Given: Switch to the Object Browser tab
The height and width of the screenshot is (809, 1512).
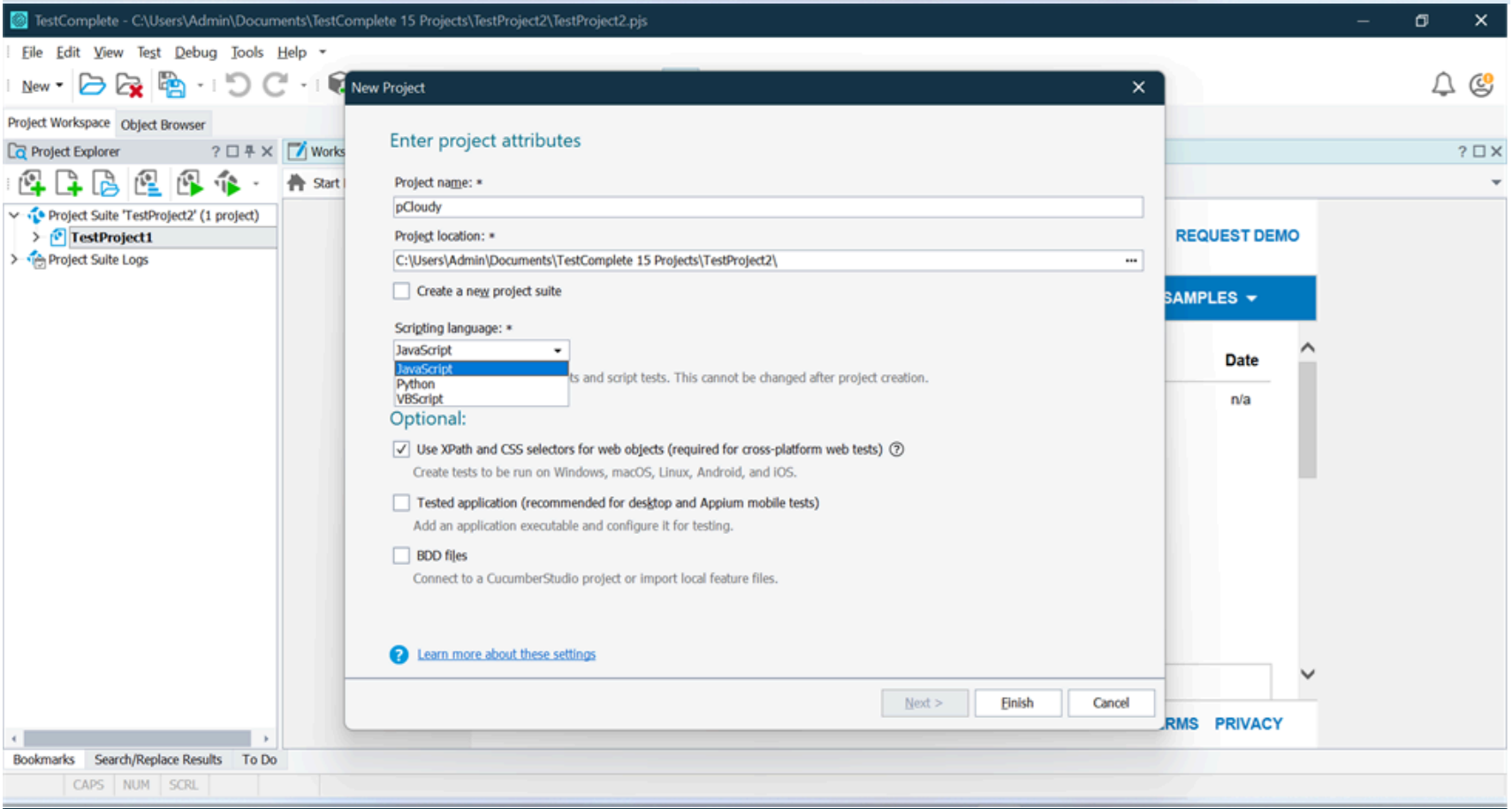Looking at the screenshot, I should pyautogui.click(x=163, y=125).
